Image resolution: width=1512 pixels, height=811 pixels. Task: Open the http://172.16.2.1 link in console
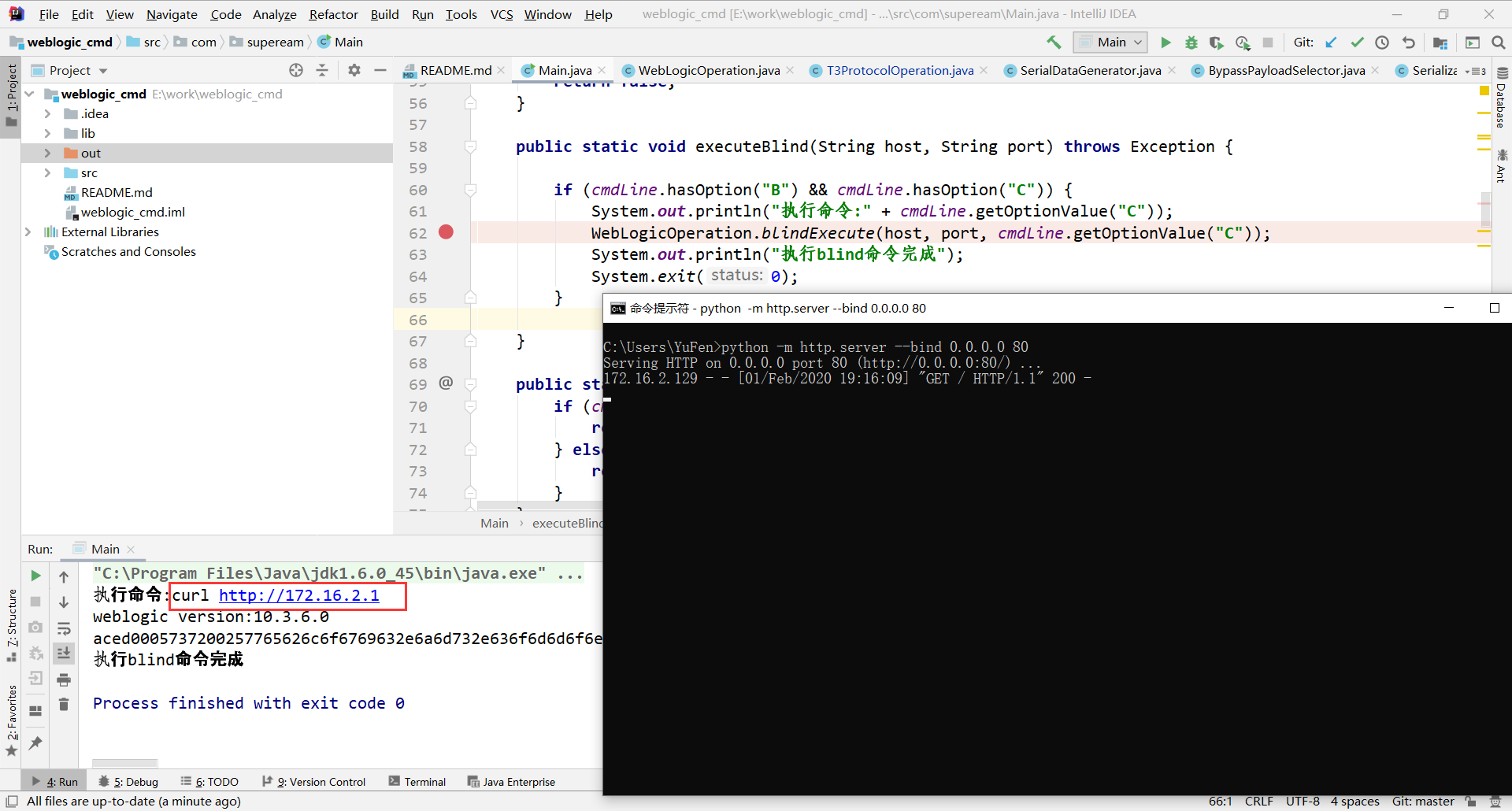pyautogui.click(x=298, y=595)
